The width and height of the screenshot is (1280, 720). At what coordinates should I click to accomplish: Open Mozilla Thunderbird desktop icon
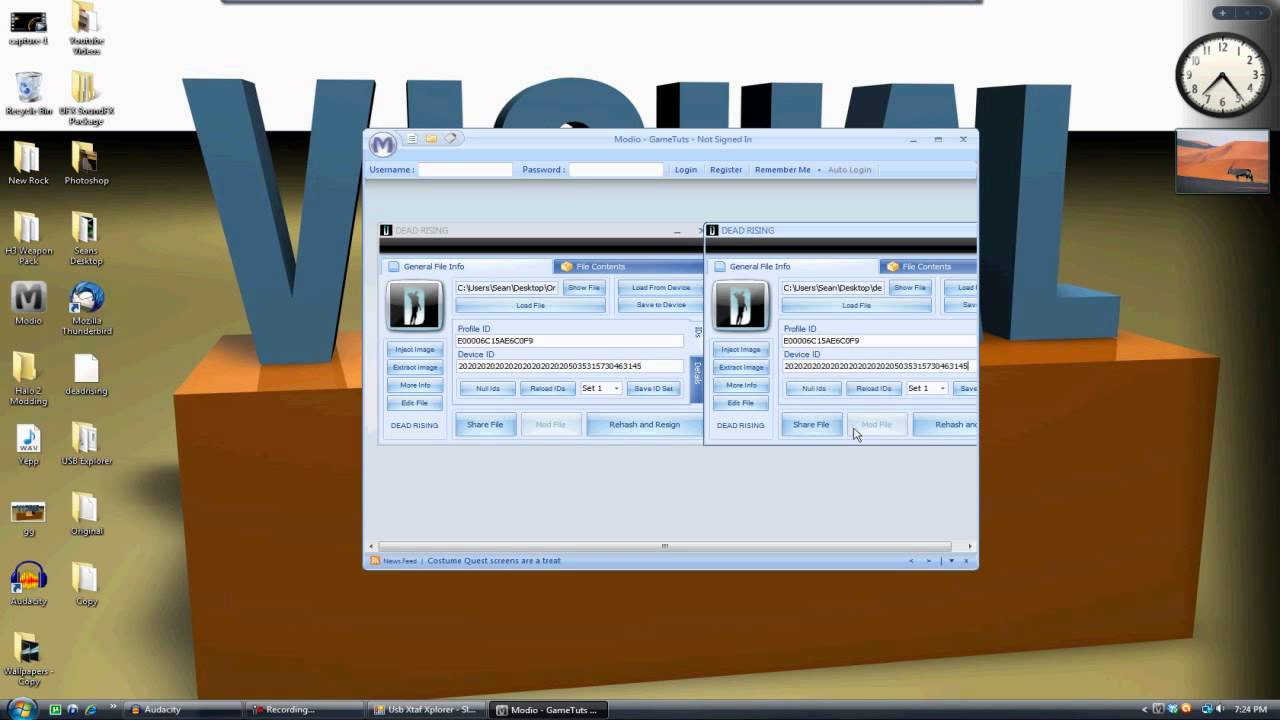(86, 309)
